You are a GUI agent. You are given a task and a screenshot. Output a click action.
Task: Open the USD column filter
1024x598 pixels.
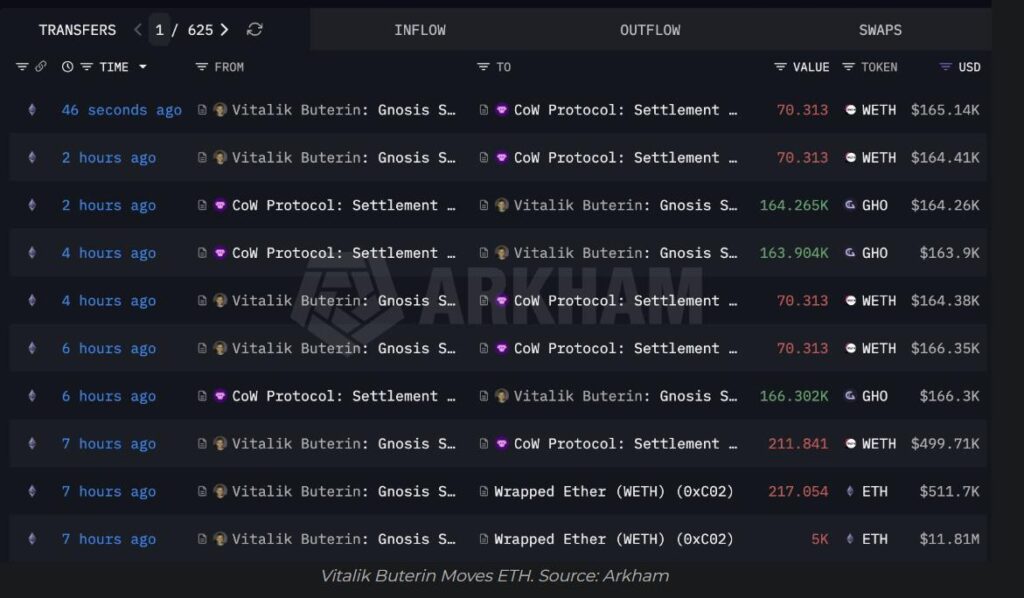[x=945, y=67]
